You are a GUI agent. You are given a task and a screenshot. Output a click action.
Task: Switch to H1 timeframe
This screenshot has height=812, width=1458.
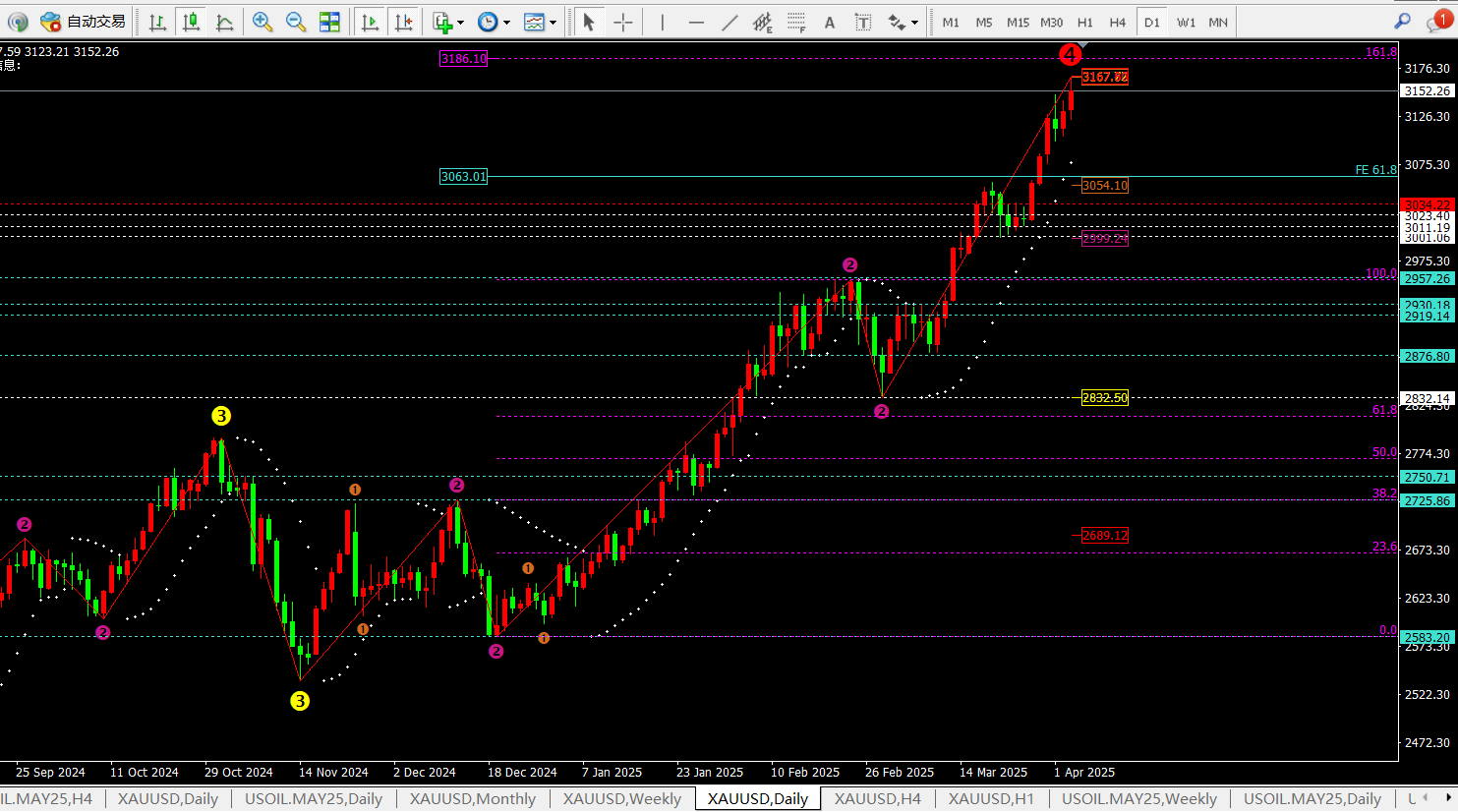pyautogui.click(x=1085, y=22)
